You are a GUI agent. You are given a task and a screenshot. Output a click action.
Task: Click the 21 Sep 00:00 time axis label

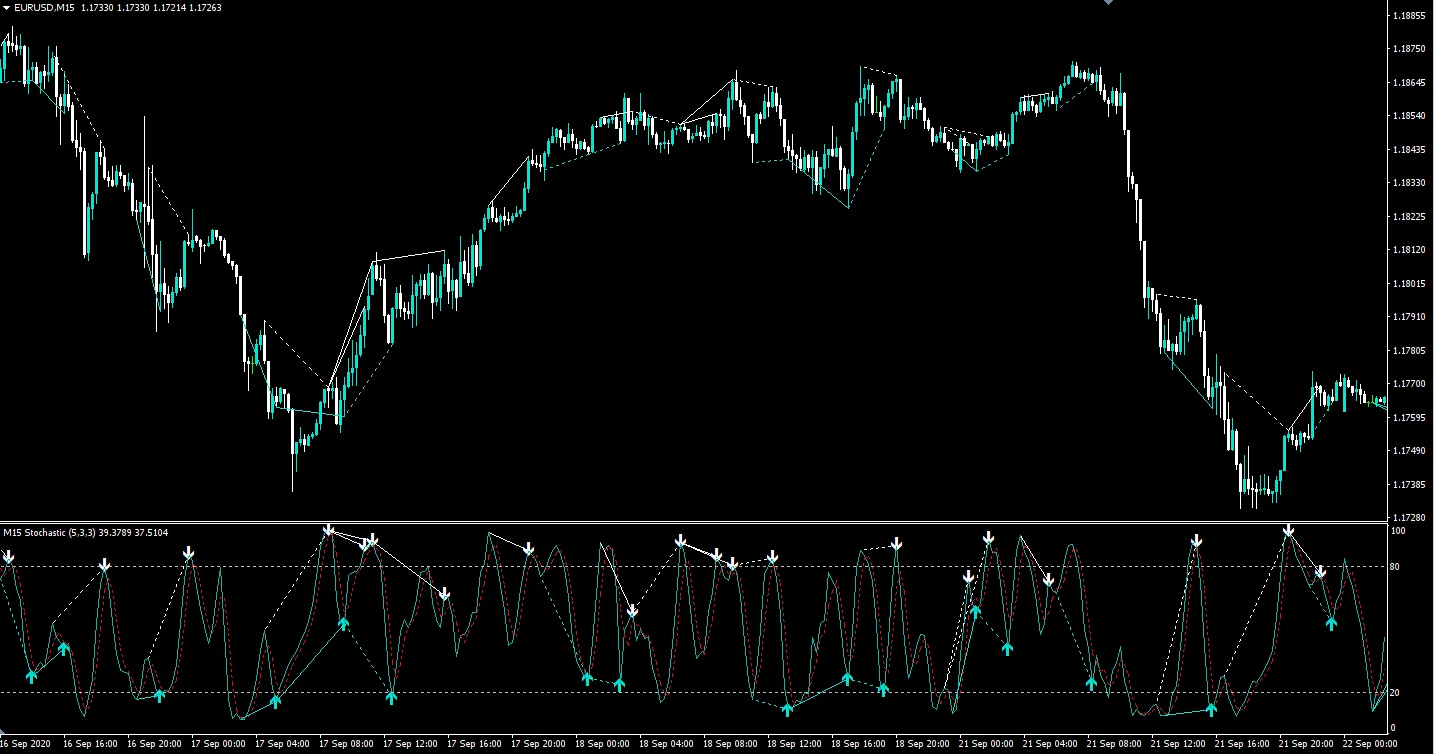pos(985,744)
